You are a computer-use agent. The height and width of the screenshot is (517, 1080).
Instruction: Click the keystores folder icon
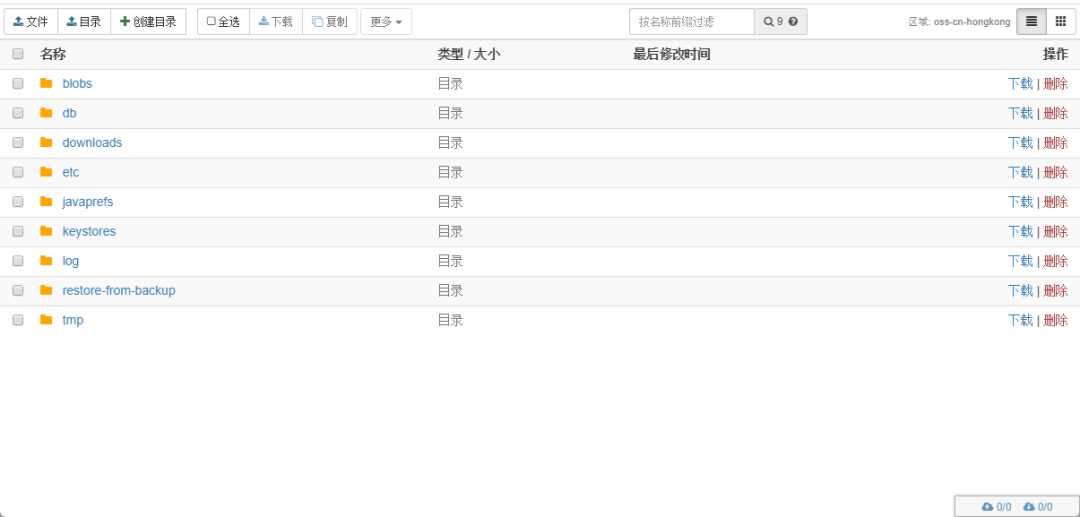point(46,231)
